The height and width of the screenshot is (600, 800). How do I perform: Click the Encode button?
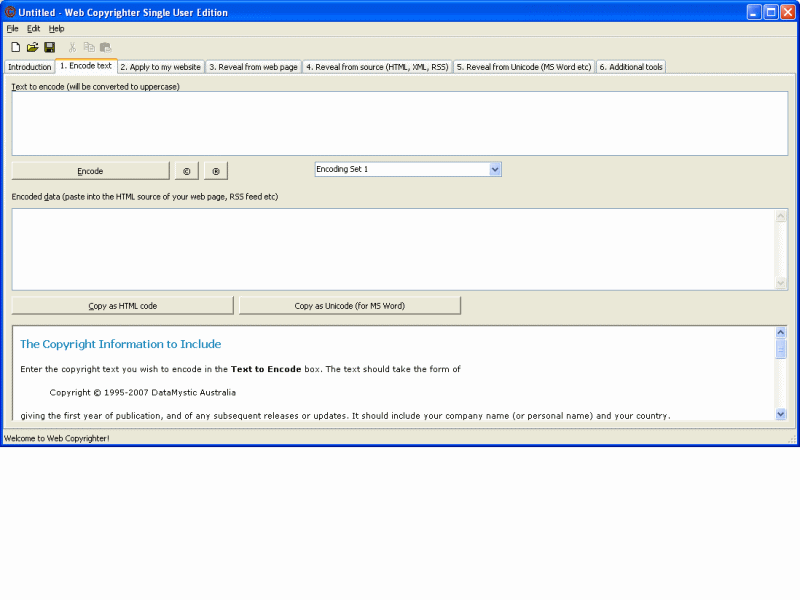point(90,170)
